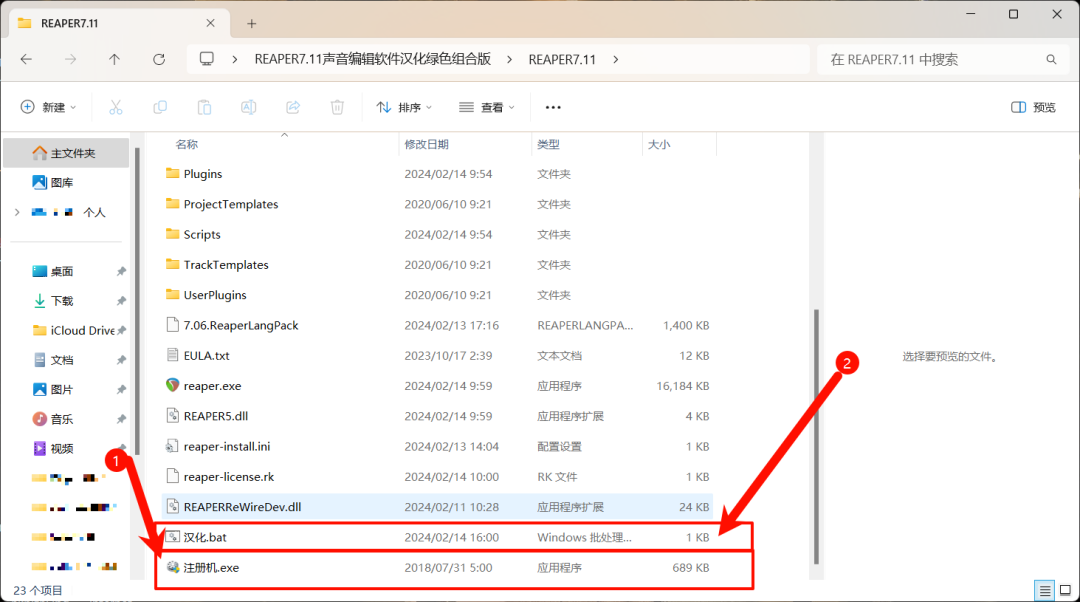This screenshot has height=602, width=1080.
Task: Open the 查看 view dropdown
Action: click(x=487, y=107)
